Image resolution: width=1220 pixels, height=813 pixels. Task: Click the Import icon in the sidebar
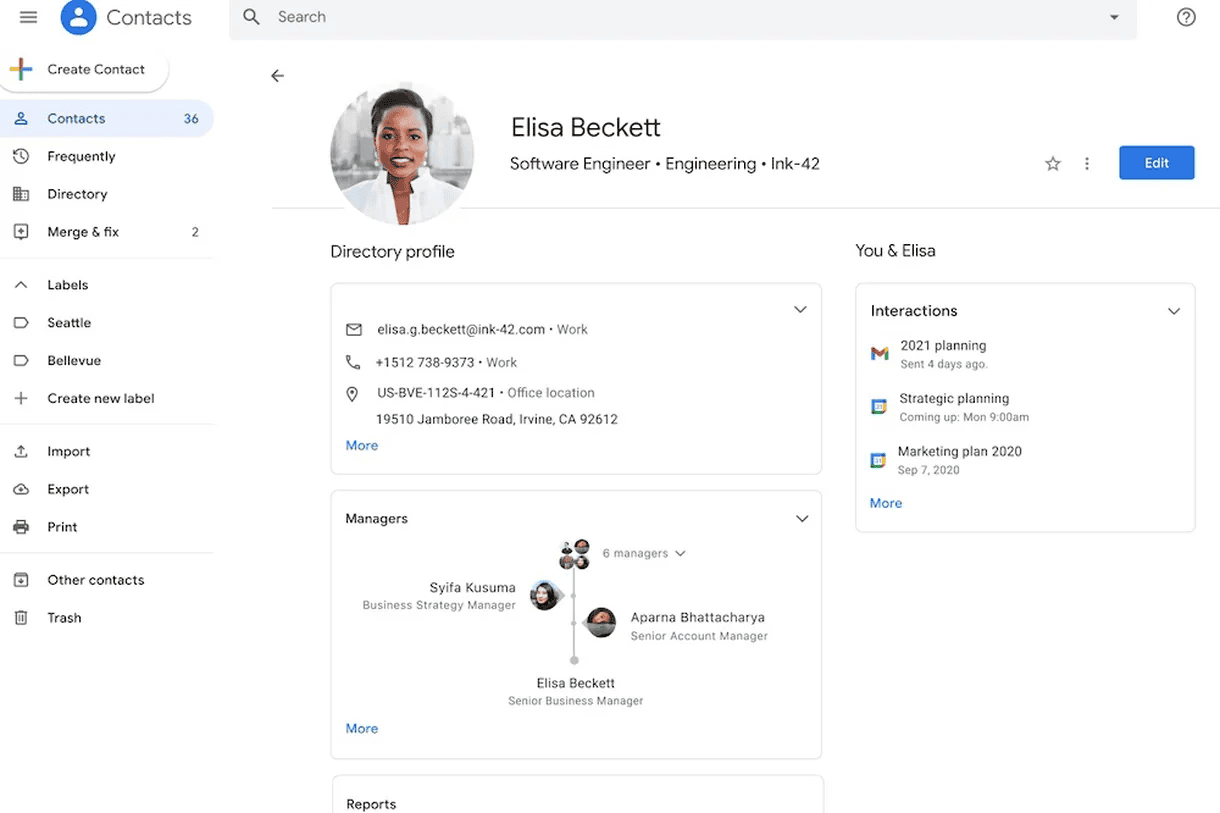pyautogui.click(x=22, y=451)
